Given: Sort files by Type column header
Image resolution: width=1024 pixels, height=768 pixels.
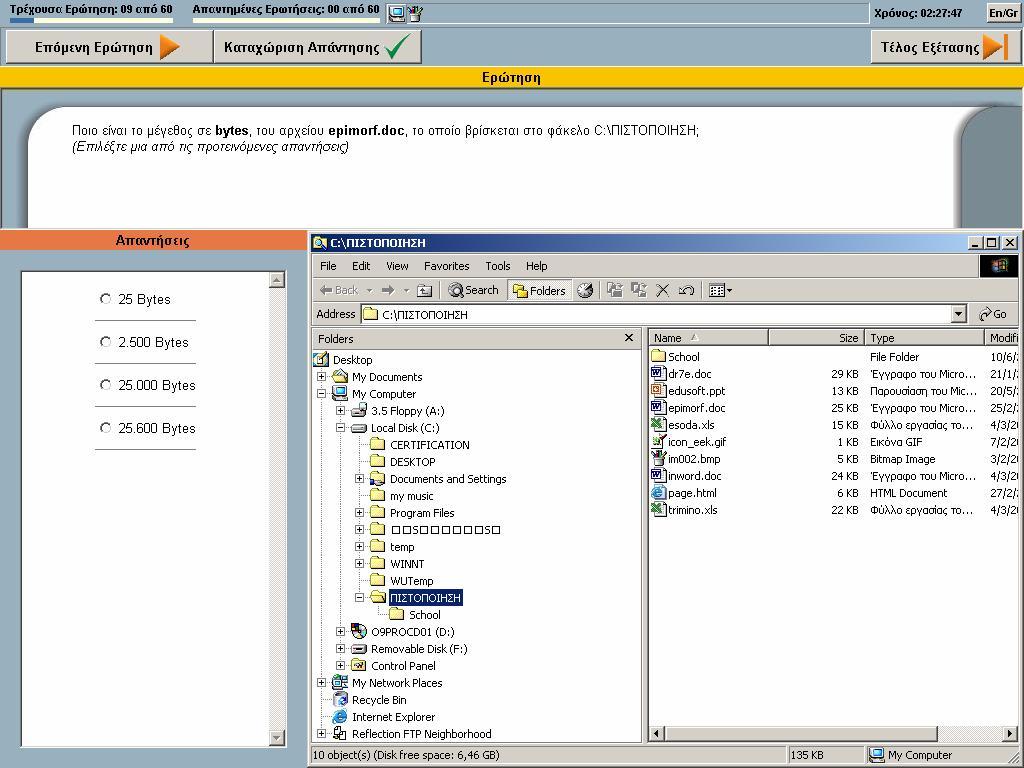Looking at the screenshot, I should pyautogui.click(x=925, y=338).
